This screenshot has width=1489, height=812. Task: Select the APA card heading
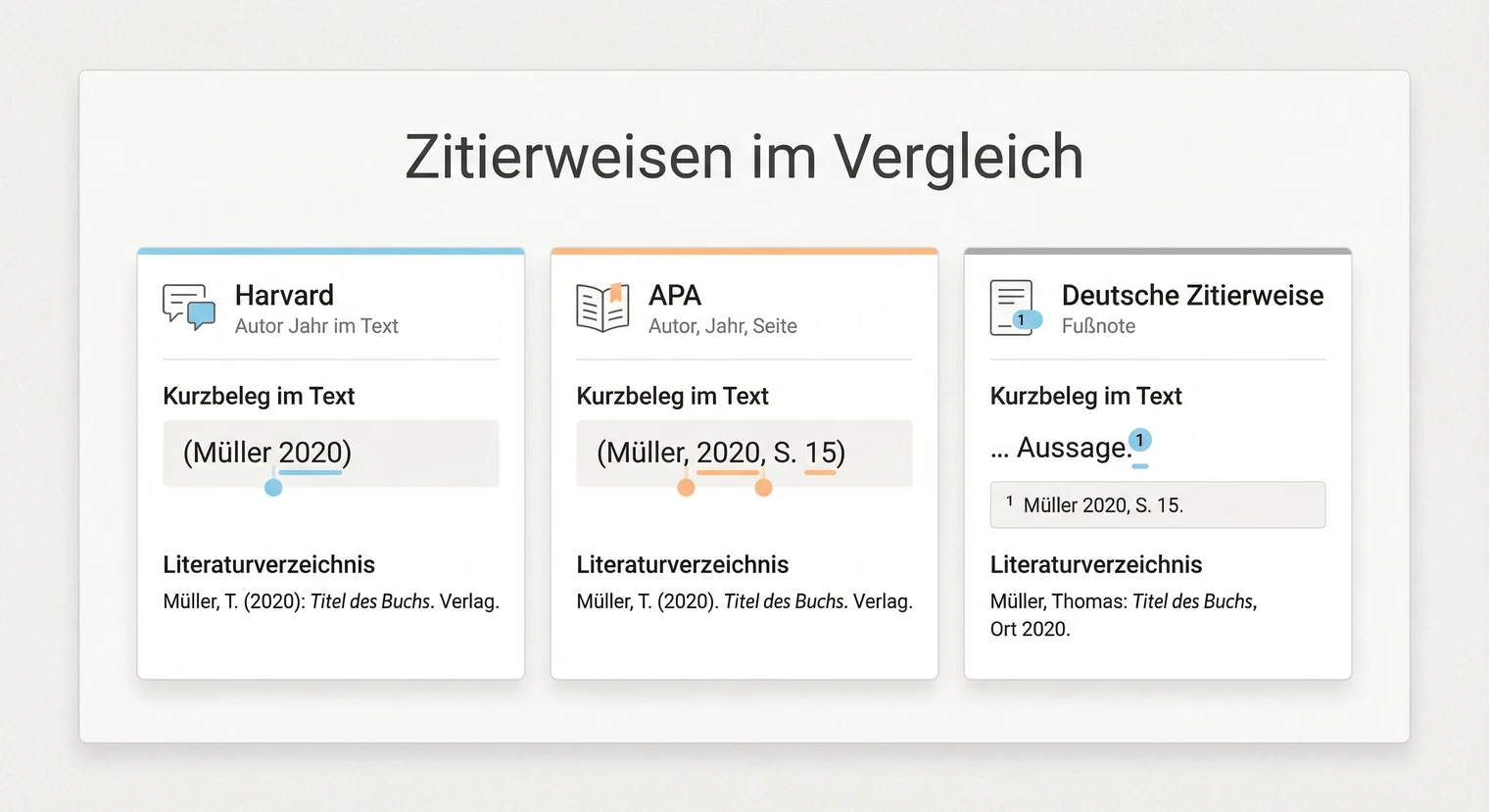click(675, 295)
